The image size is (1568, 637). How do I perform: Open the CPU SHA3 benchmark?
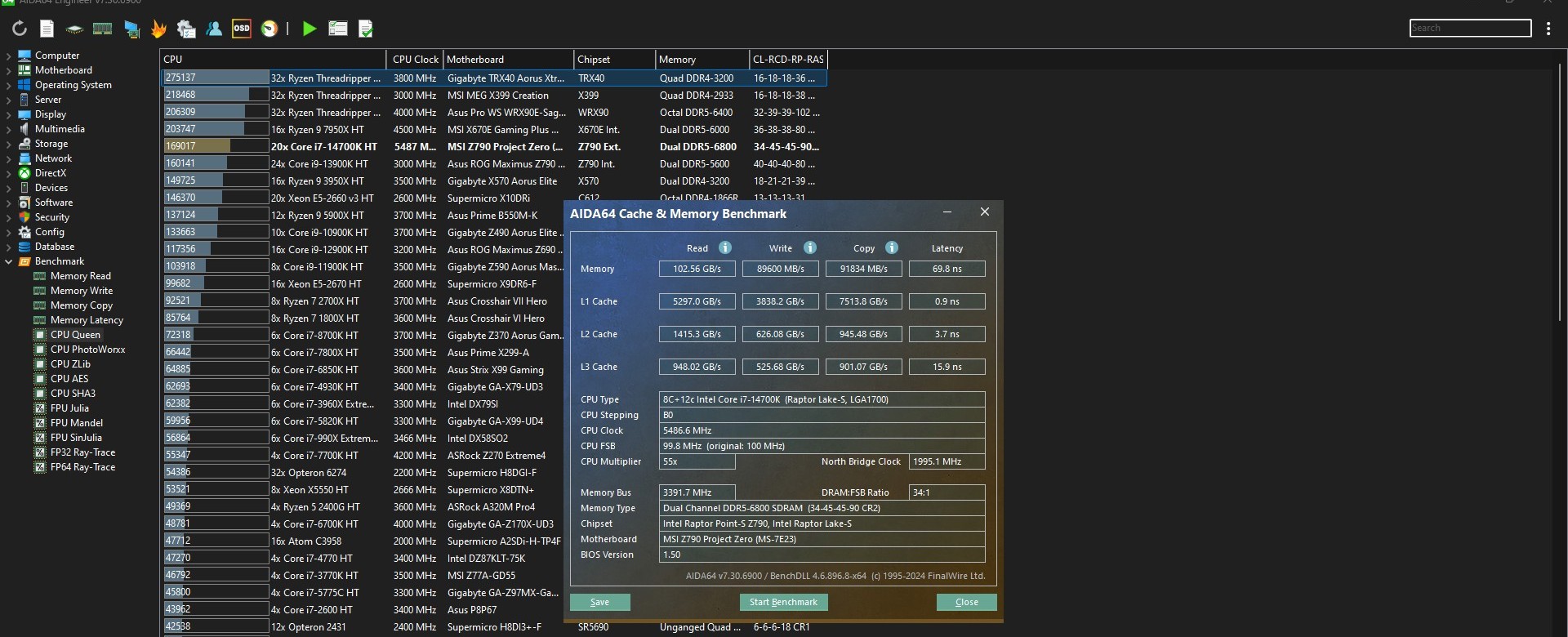[73, 394]
